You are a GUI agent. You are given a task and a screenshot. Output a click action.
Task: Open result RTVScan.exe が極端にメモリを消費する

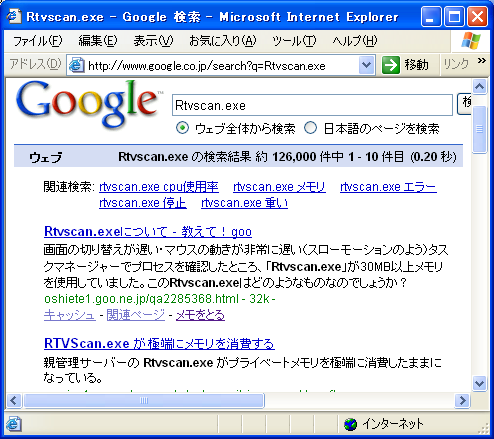[159, 343]
